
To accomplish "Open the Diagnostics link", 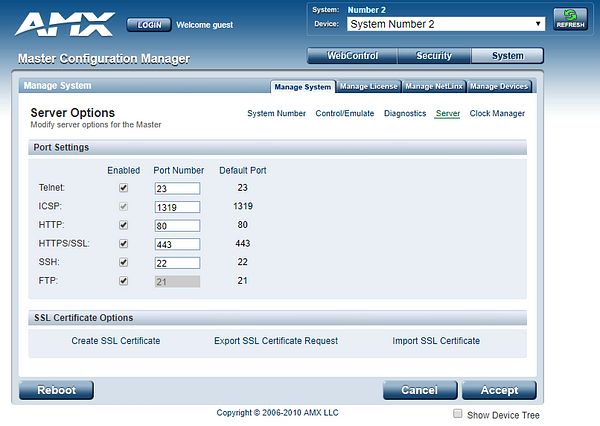I will click(x=405, y=113).
